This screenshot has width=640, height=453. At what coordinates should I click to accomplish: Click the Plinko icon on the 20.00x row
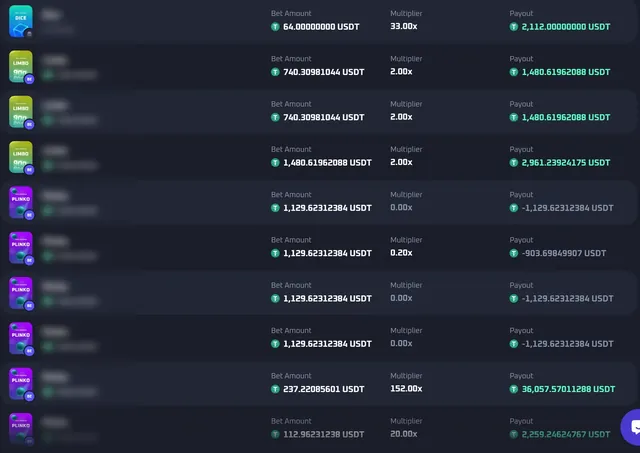(x=21, y=429)
